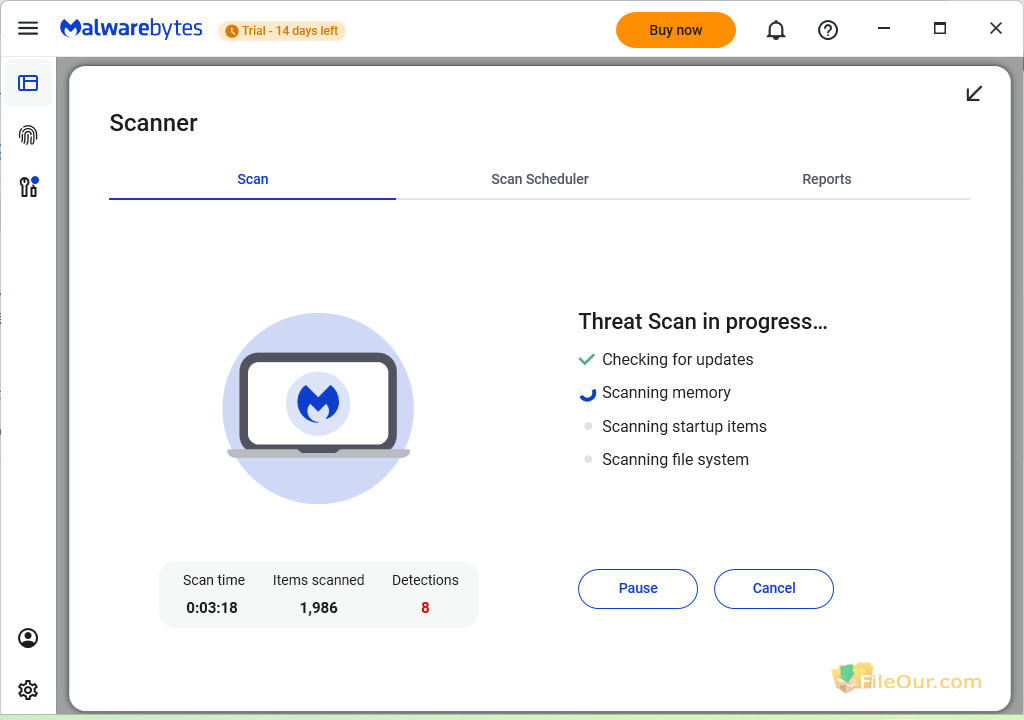Open the notifications bell icon

[776, 30]
